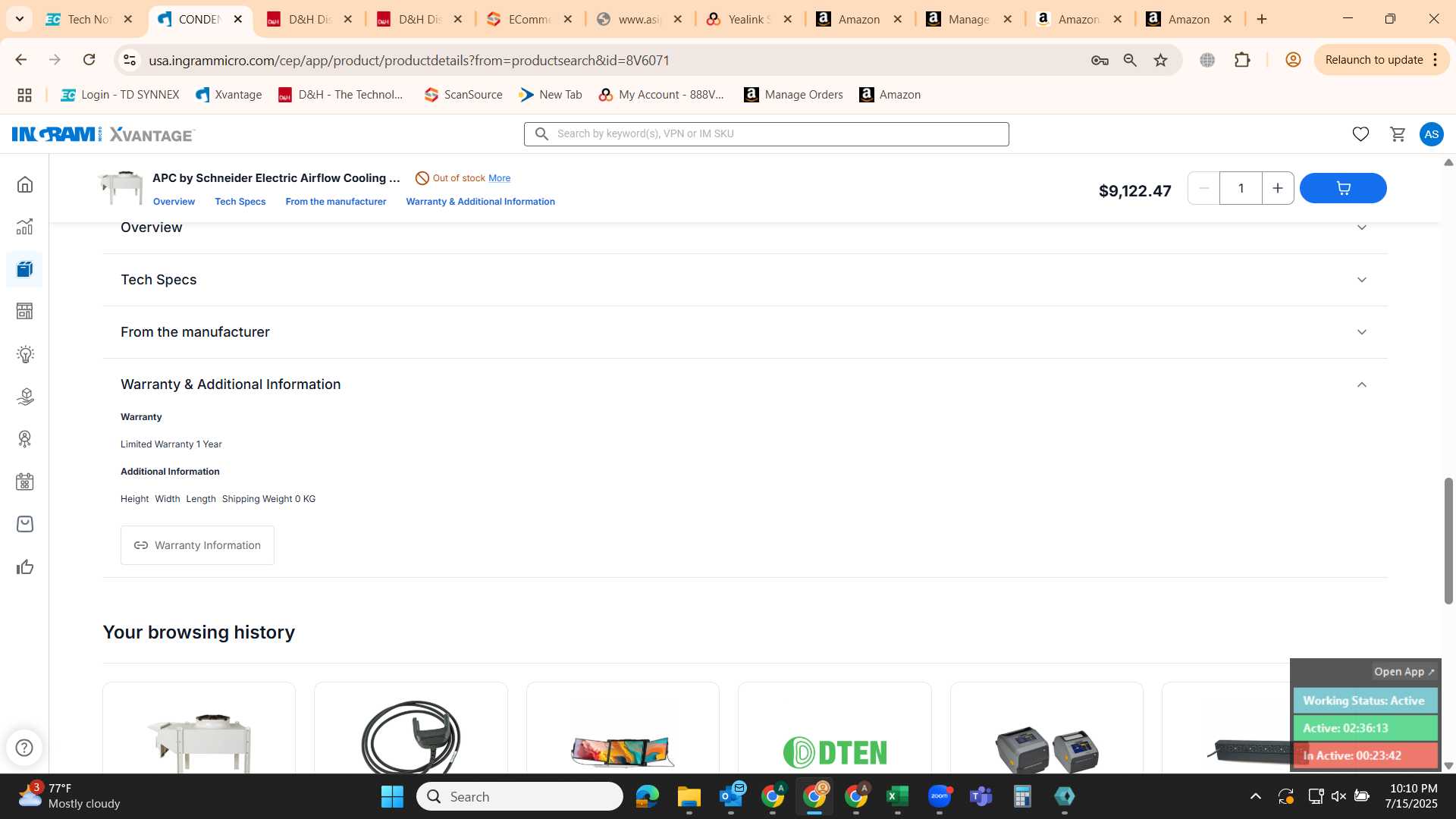This screenshot has height=819, width=1456.
Task: Open the award badge sidebar icon
Action: (25, 439)
